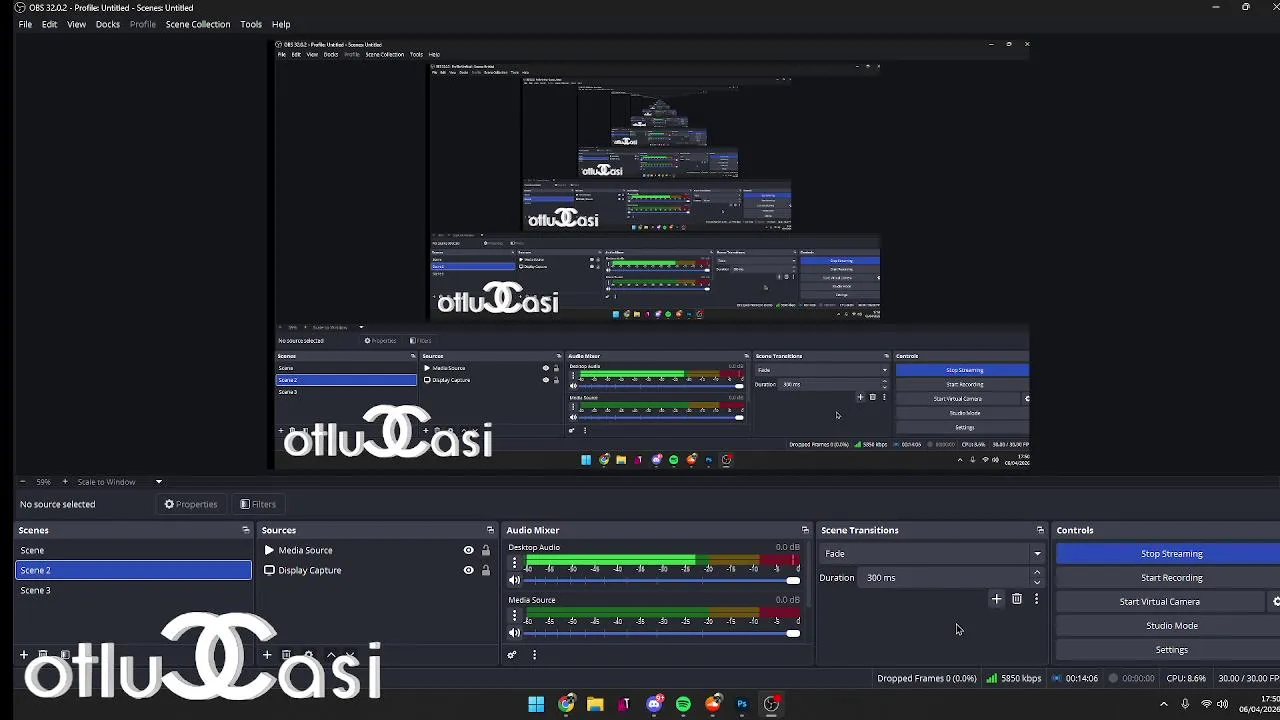The width and height of the screenshot is (1280, 720).
Task: Open Spotify from the taskbar
Action: (x=683, y=704)
